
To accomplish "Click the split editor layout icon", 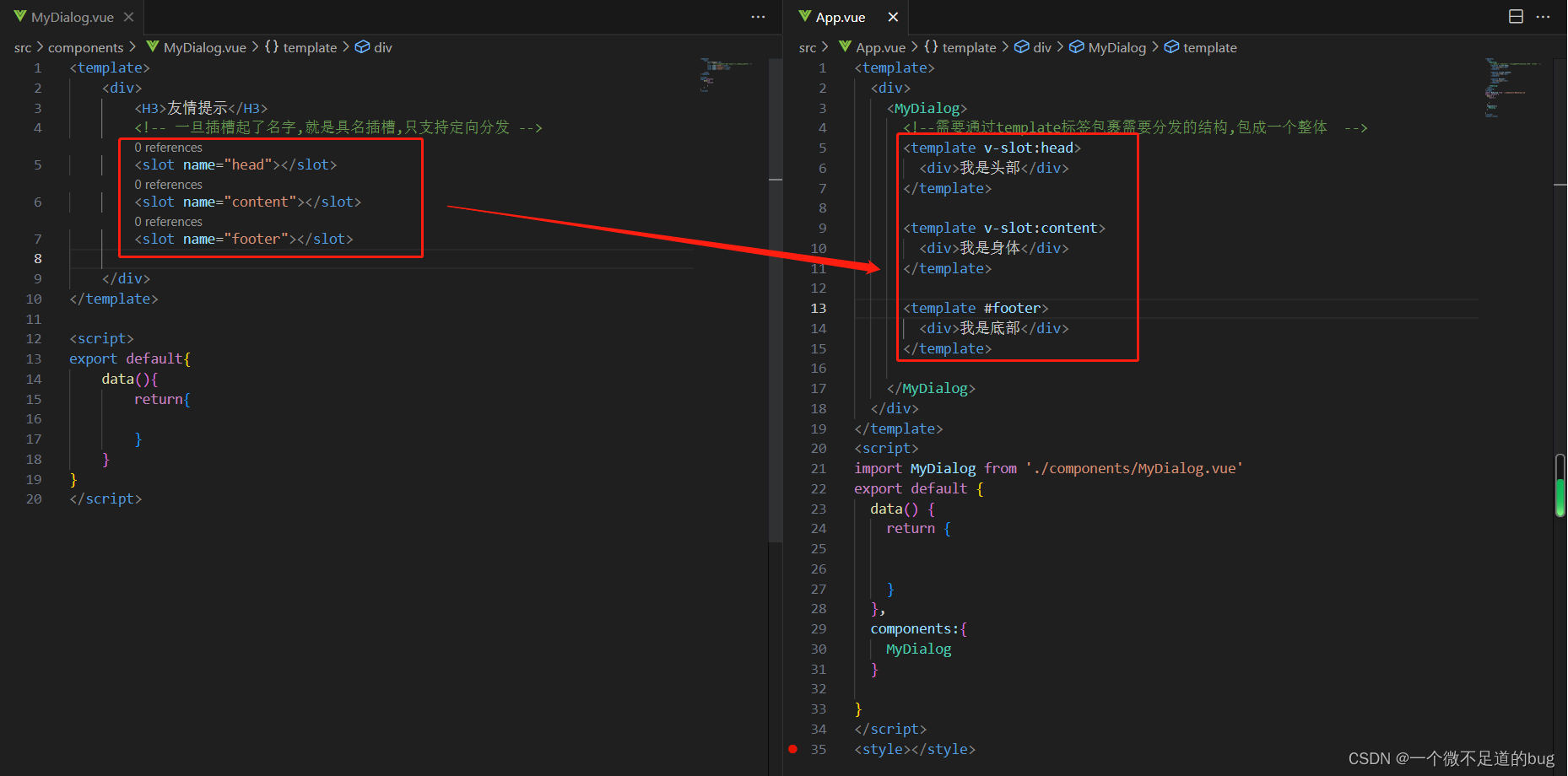I will point(1516,17).
